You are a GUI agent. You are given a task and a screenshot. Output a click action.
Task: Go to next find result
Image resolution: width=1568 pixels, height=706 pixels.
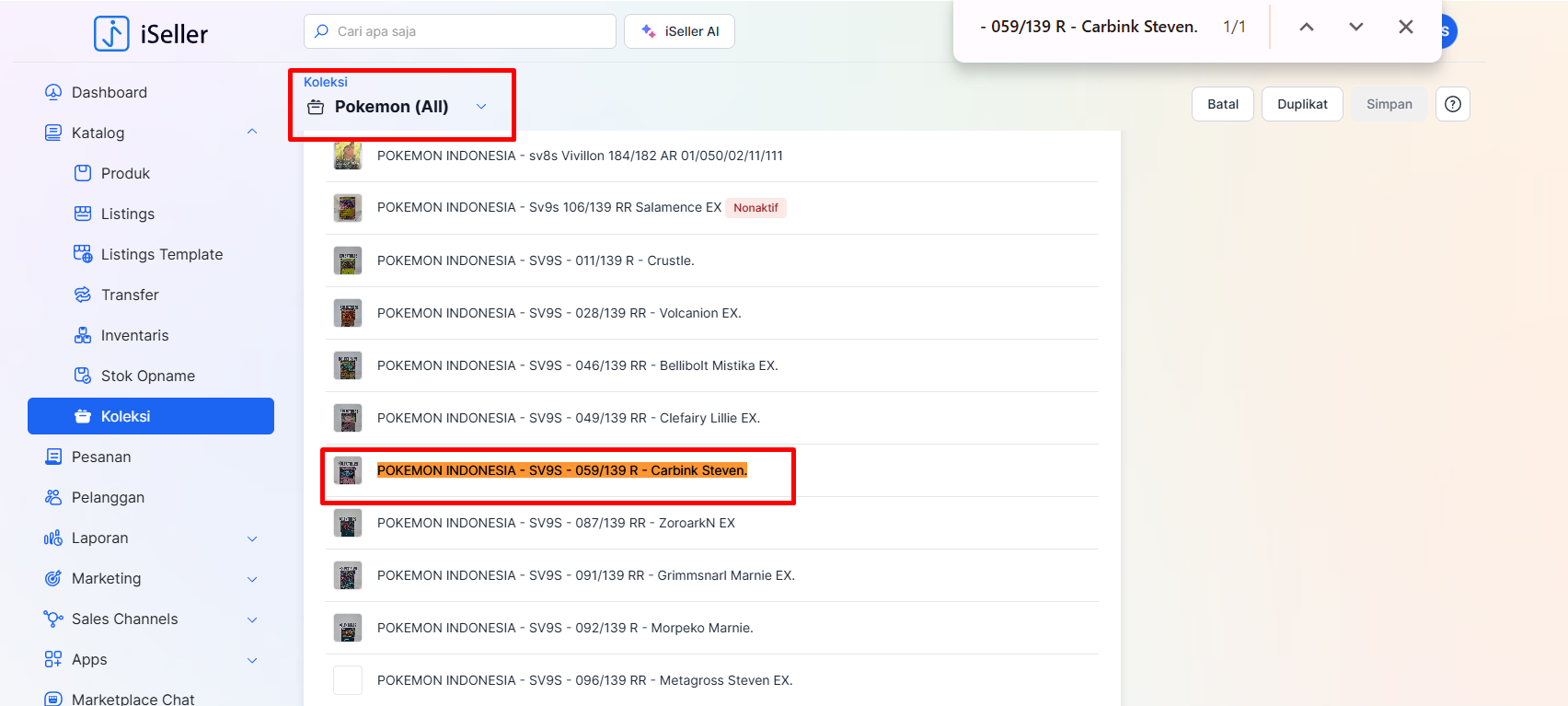1356,27
